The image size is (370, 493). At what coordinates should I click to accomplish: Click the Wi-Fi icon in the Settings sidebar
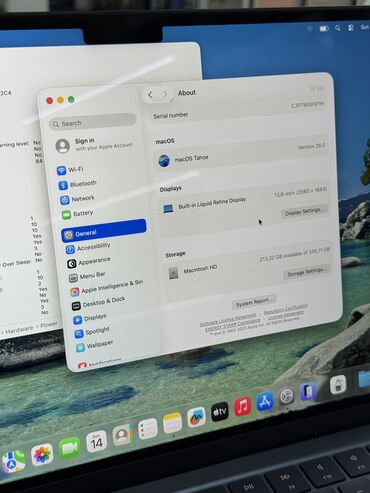61,171
